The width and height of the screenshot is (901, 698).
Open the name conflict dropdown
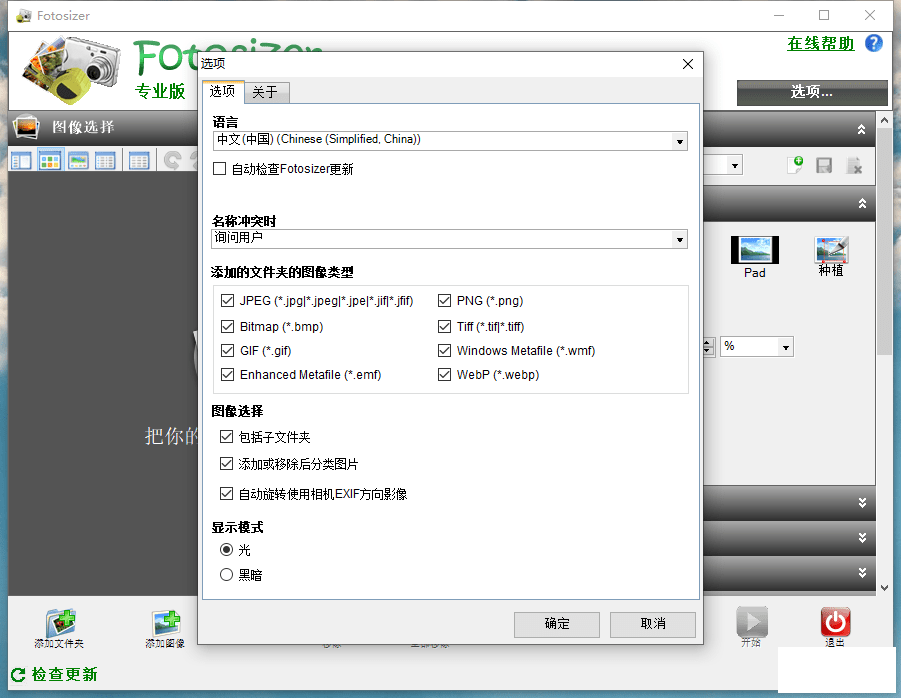680,240
